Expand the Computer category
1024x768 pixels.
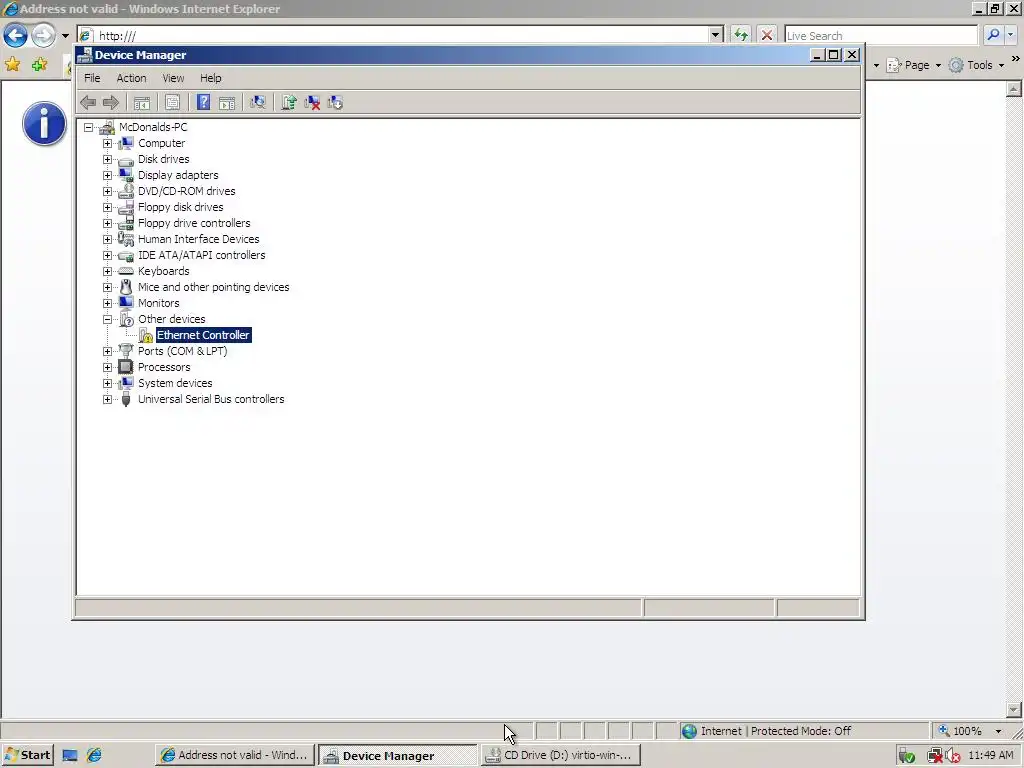107,143
